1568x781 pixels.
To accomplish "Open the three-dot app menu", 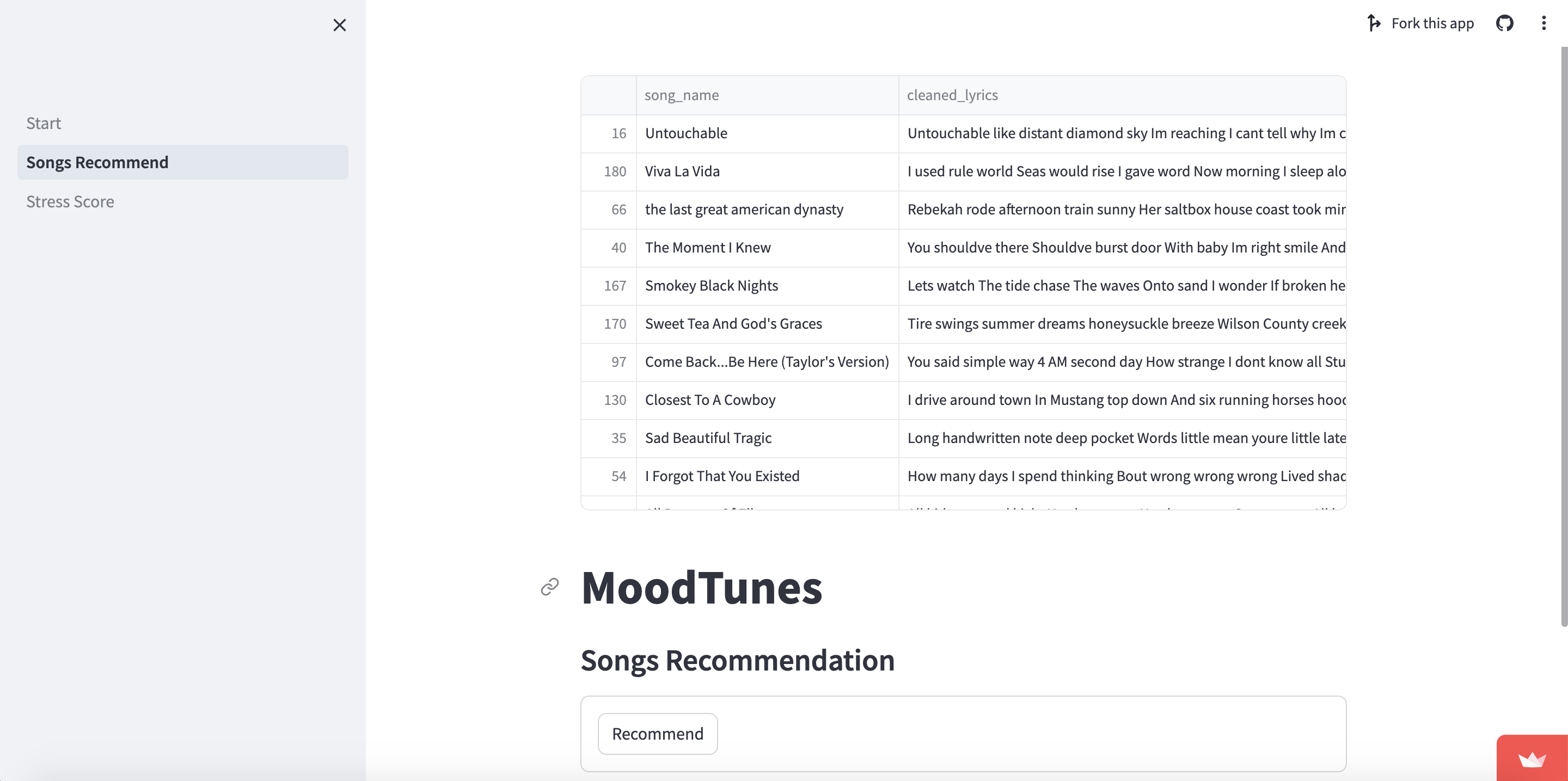I will point(1543,23).
